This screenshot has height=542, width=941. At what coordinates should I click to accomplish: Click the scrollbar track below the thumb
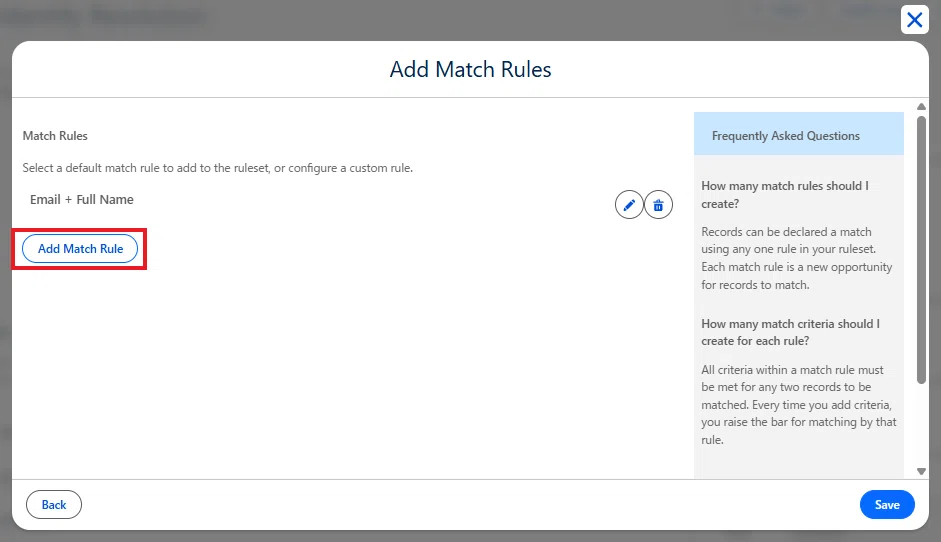[921, 425]
